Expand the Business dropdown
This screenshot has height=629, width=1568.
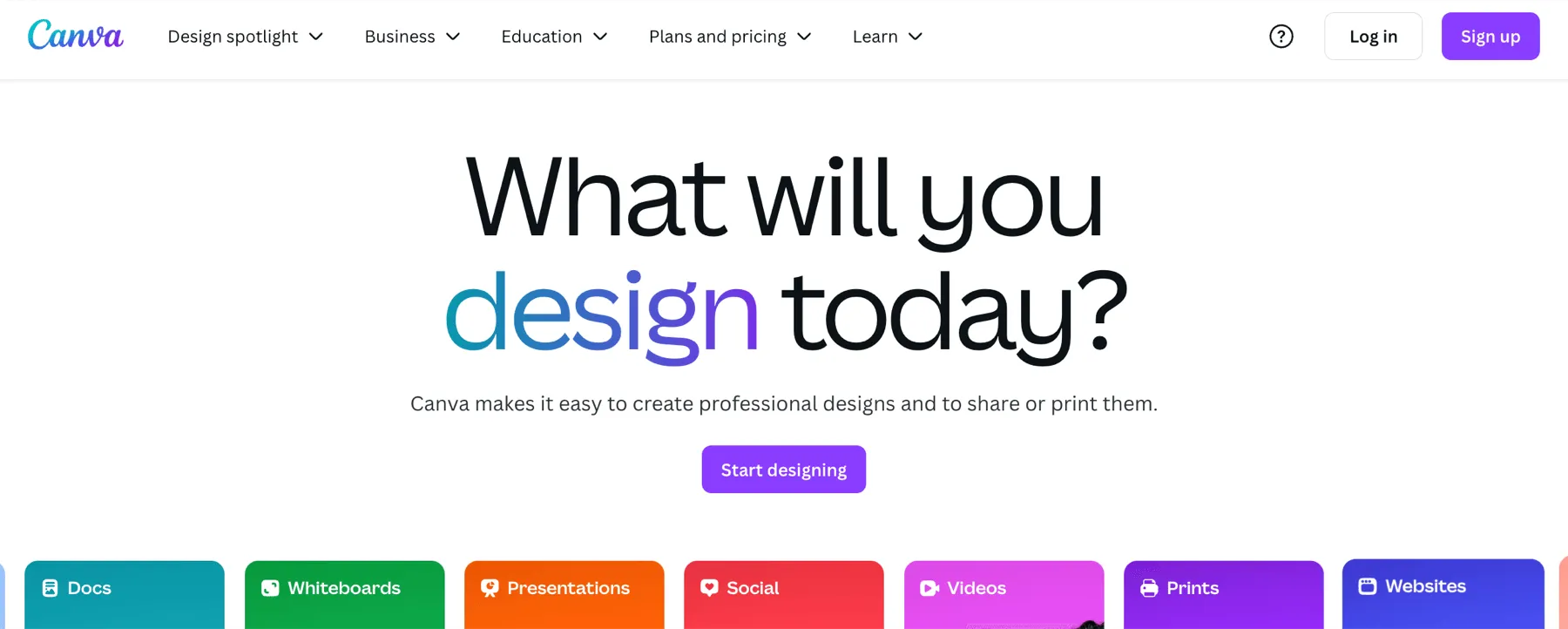click(411, 36)
